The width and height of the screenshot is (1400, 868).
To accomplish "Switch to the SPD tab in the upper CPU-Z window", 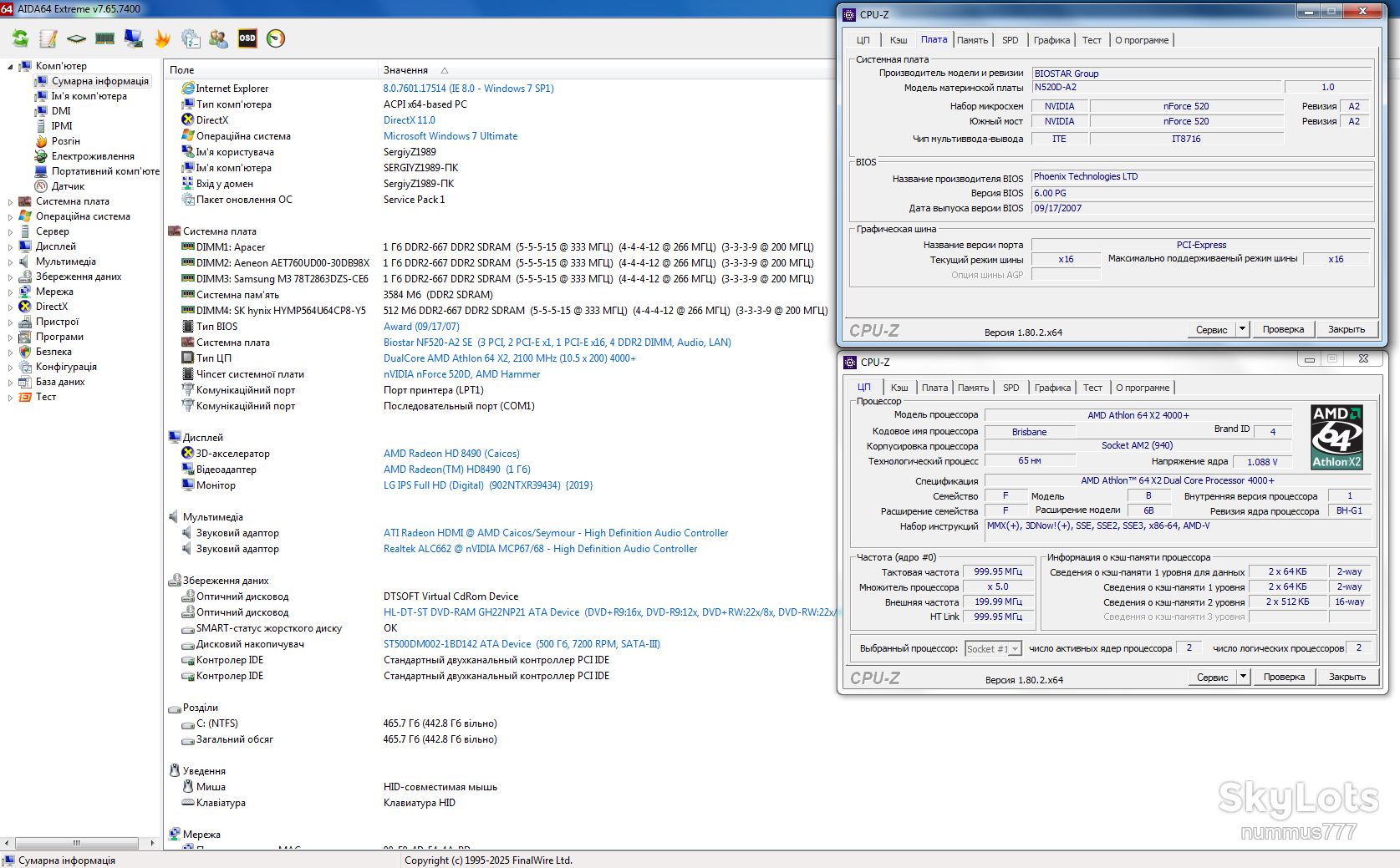I will click(1011, 40).
